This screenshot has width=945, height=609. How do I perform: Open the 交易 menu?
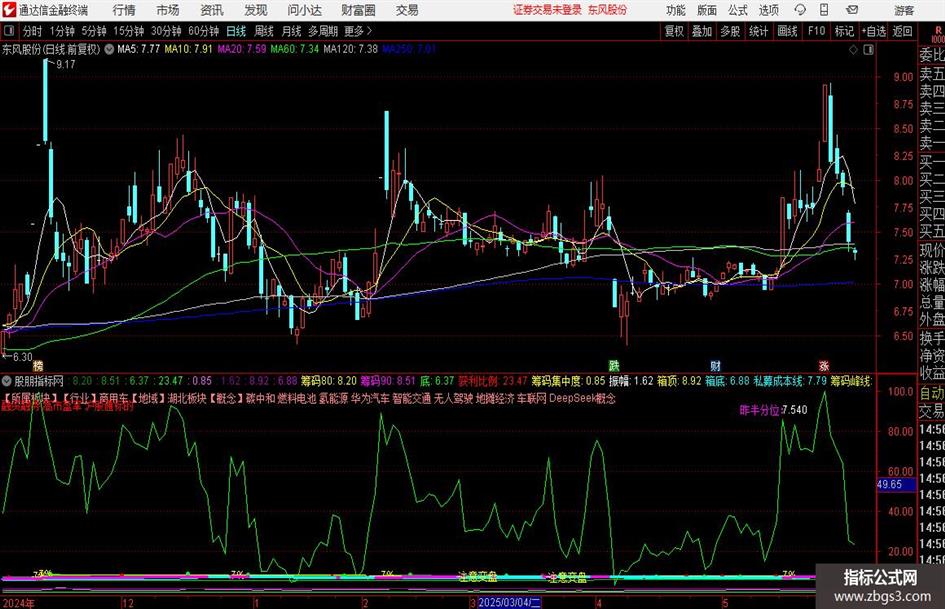point(407,10)
